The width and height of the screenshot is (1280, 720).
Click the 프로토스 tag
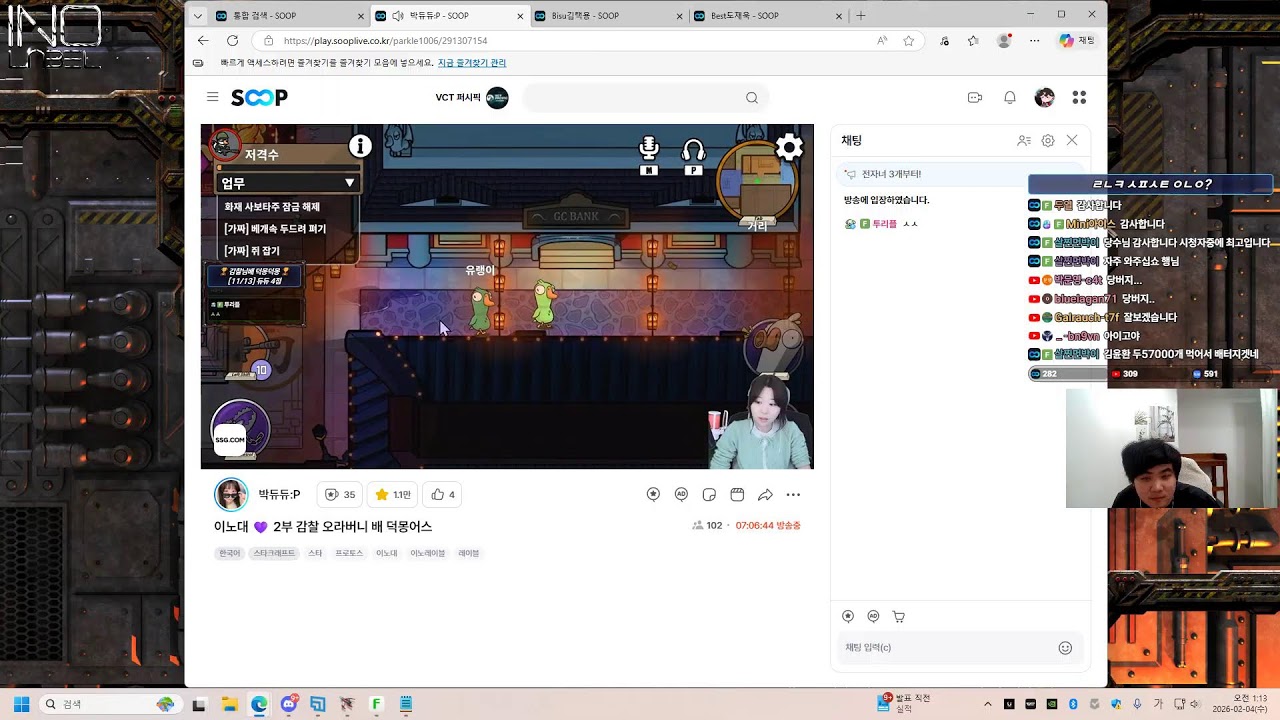[x=349, y=553]
